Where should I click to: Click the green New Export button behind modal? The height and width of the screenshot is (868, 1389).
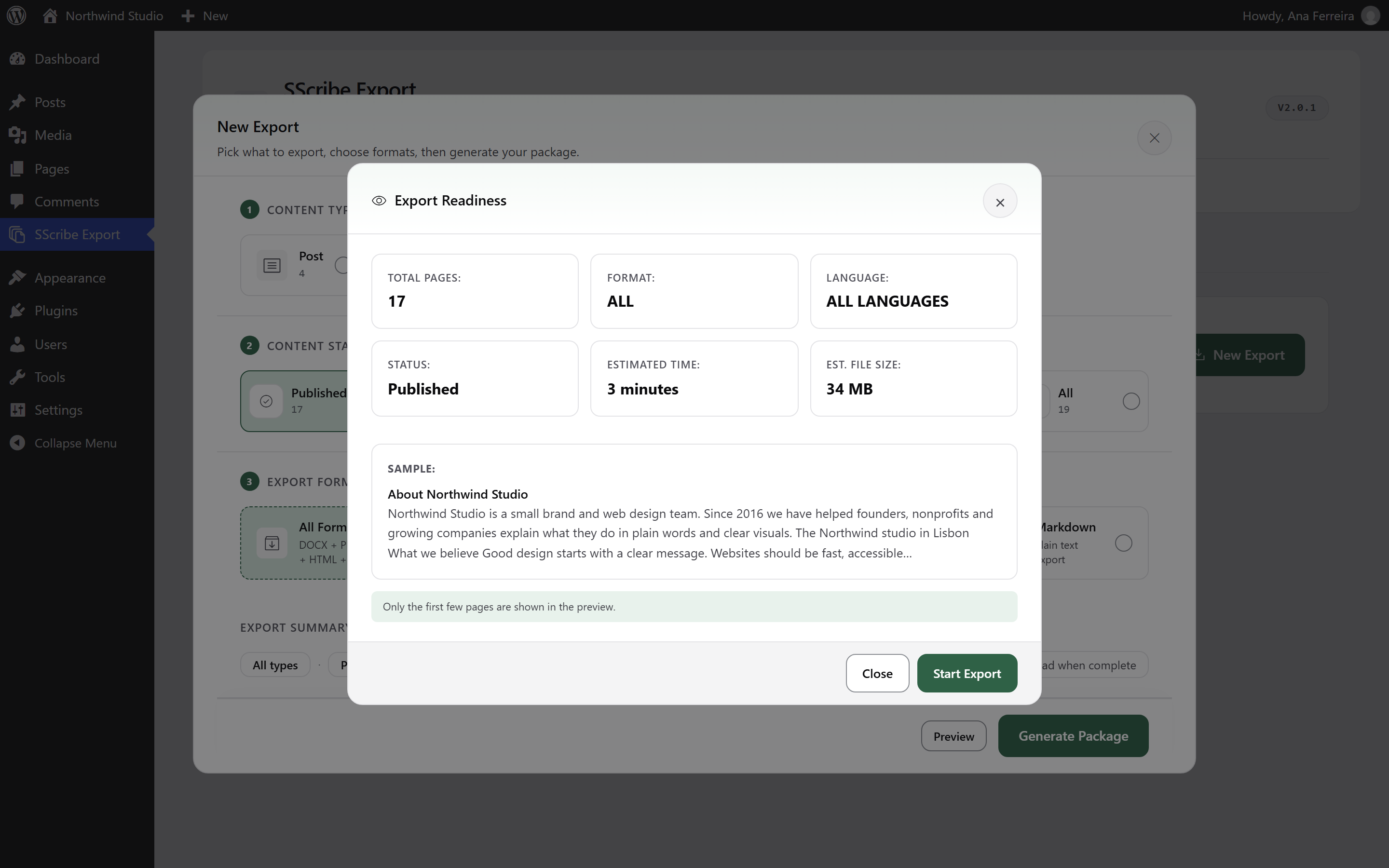pos(1250,355)
